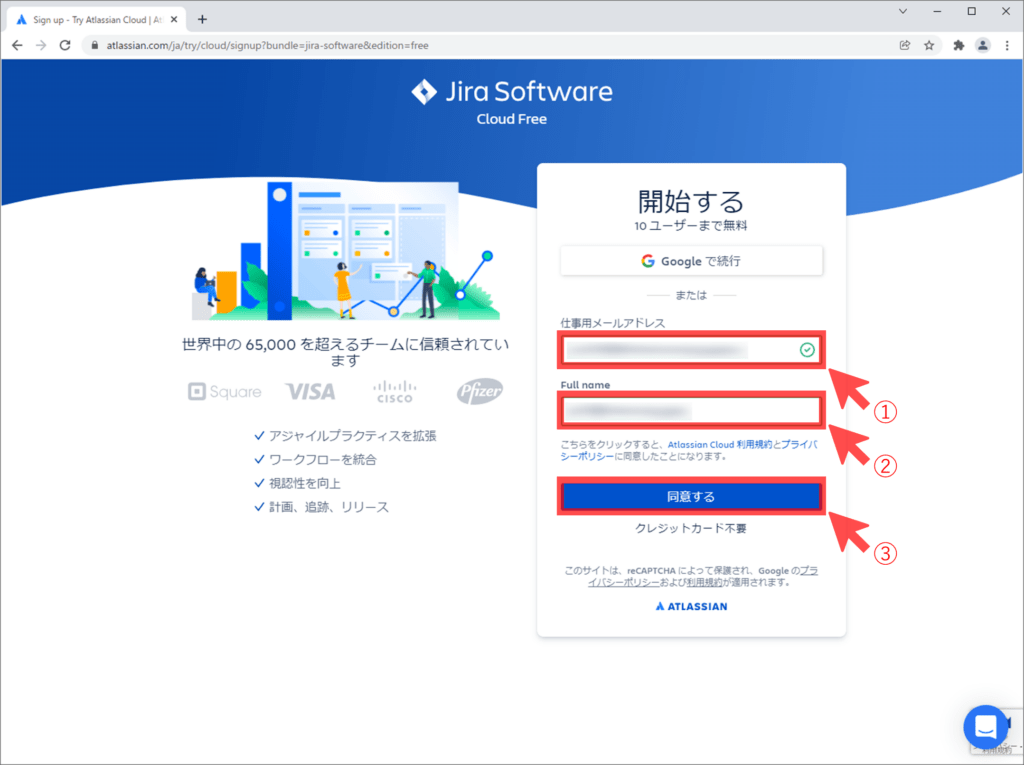Viewport: 1024px width, 765px height.
Task: Expand the tab search chevron
Action: [904, 11]
